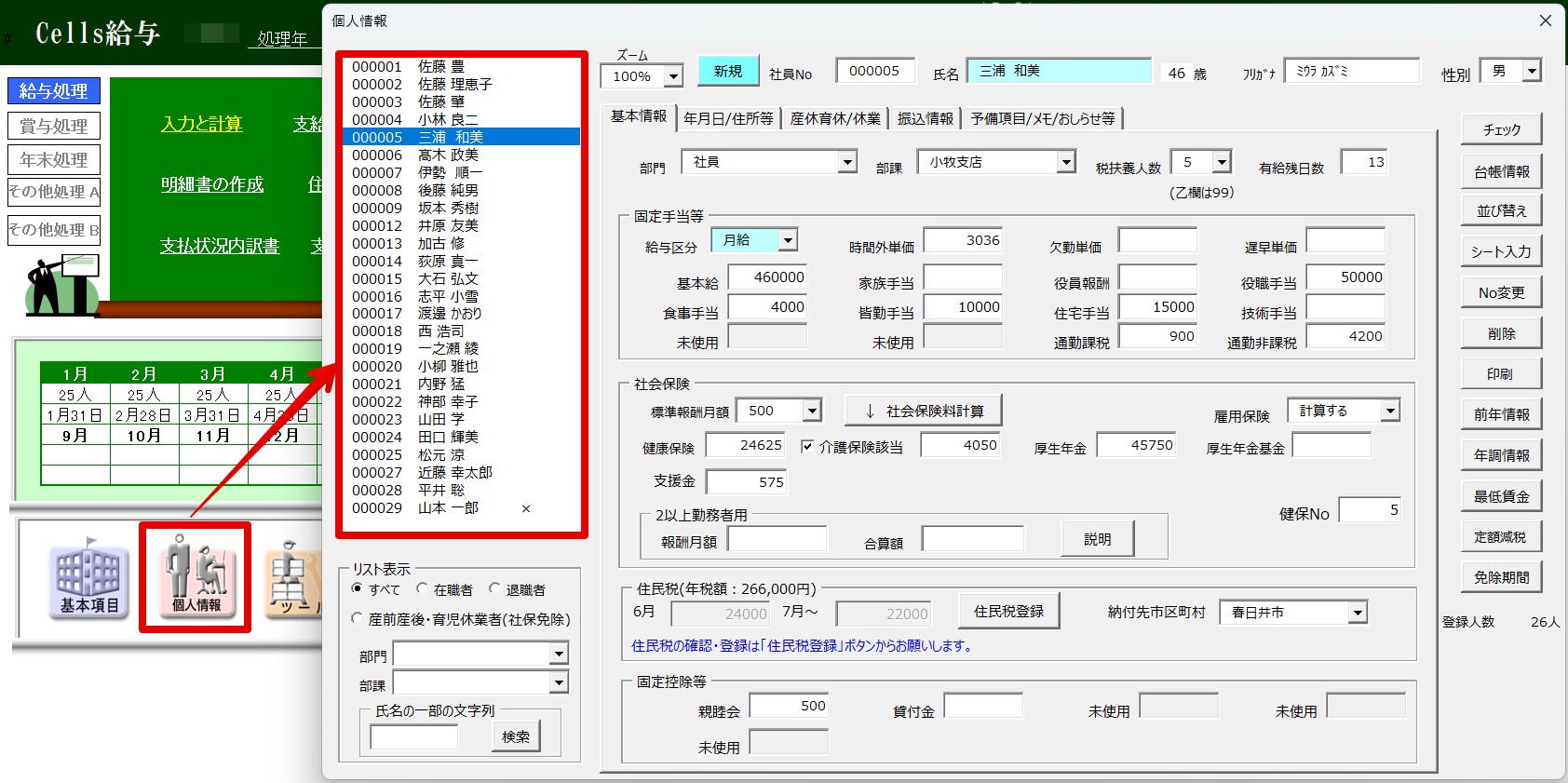The height and width of the screenshot is (783, 1568).
Task: Close the 個人情報 dialog window
Action: click(1546, 20)
